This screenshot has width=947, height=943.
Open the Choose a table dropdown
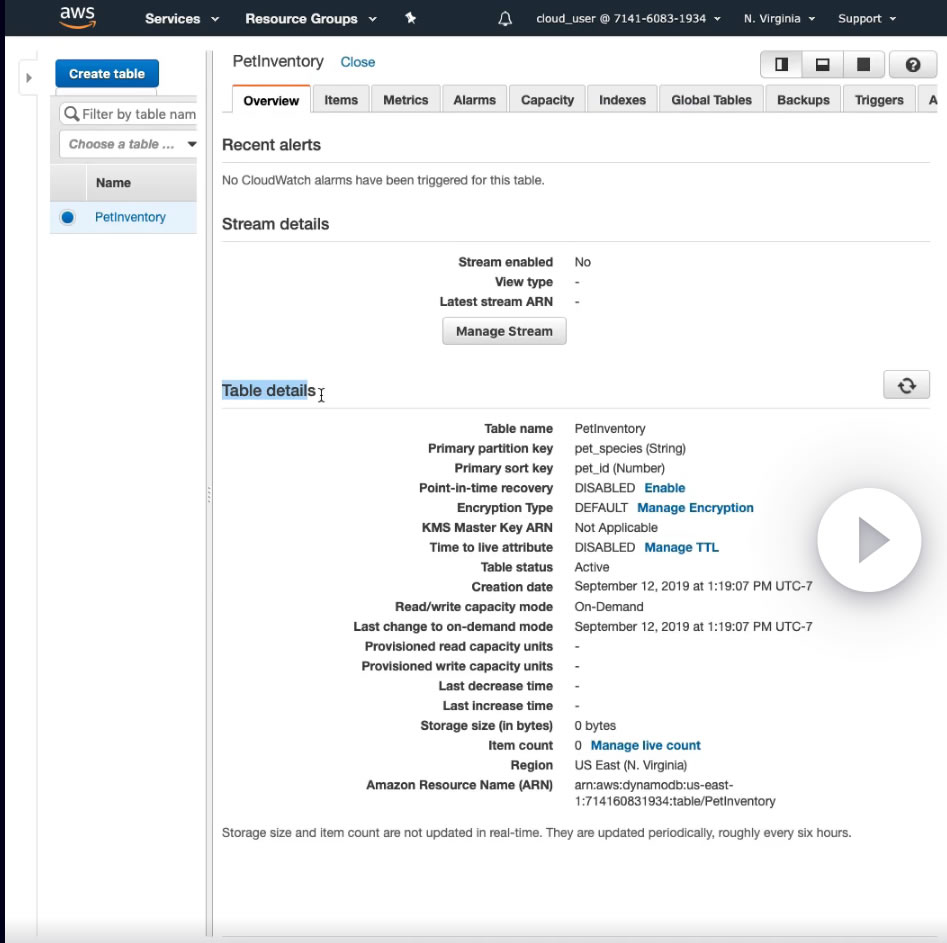tap(129, 144)
